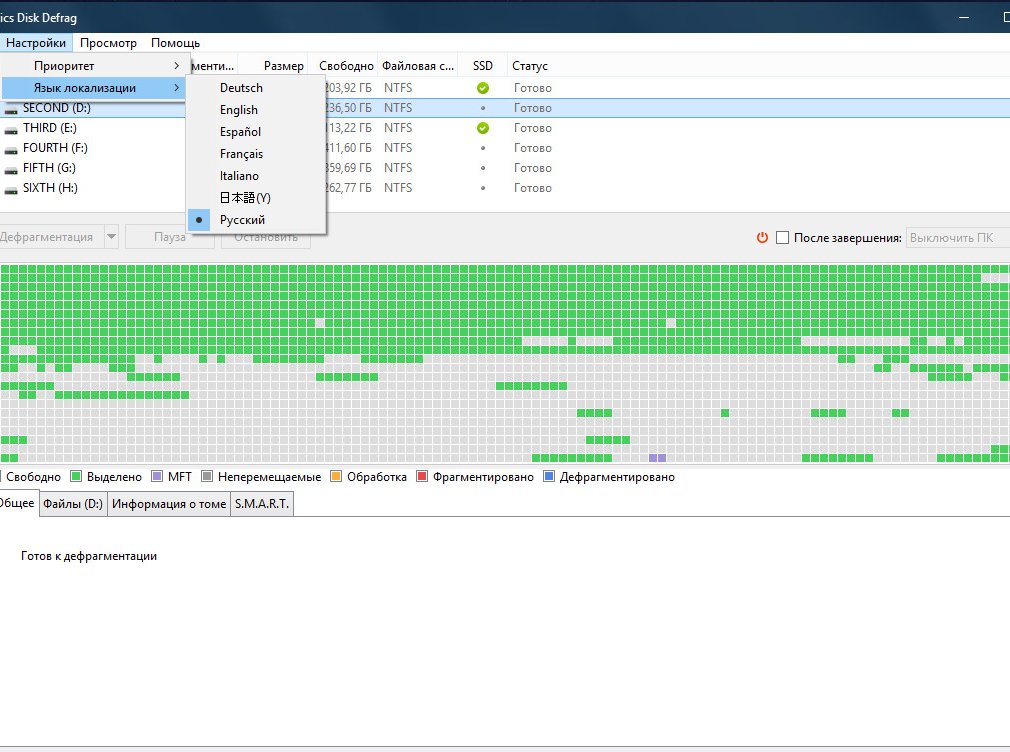
Task: Minimize the Disk Defrag window
Action: pos(964,17)
